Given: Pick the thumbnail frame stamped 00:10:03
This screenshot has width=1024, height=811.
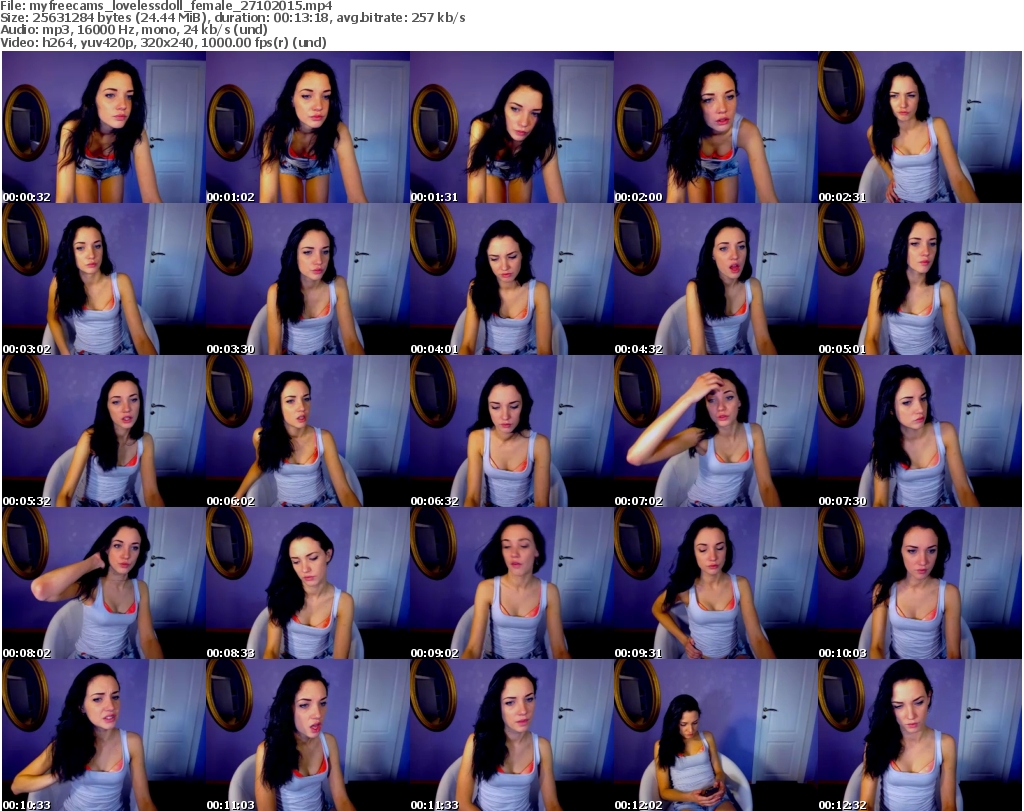Looking at the screenshot, I should [x=920, y=583].
